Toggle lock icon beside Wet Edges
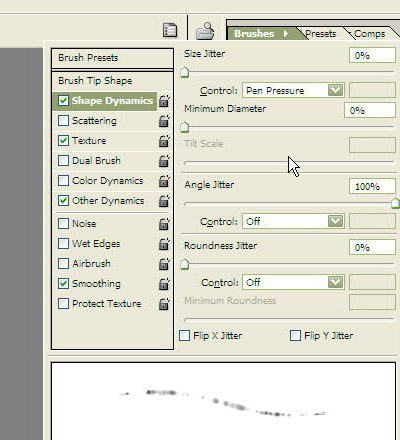The width and height of the screenshot is (400, 440). pos(164,244)
